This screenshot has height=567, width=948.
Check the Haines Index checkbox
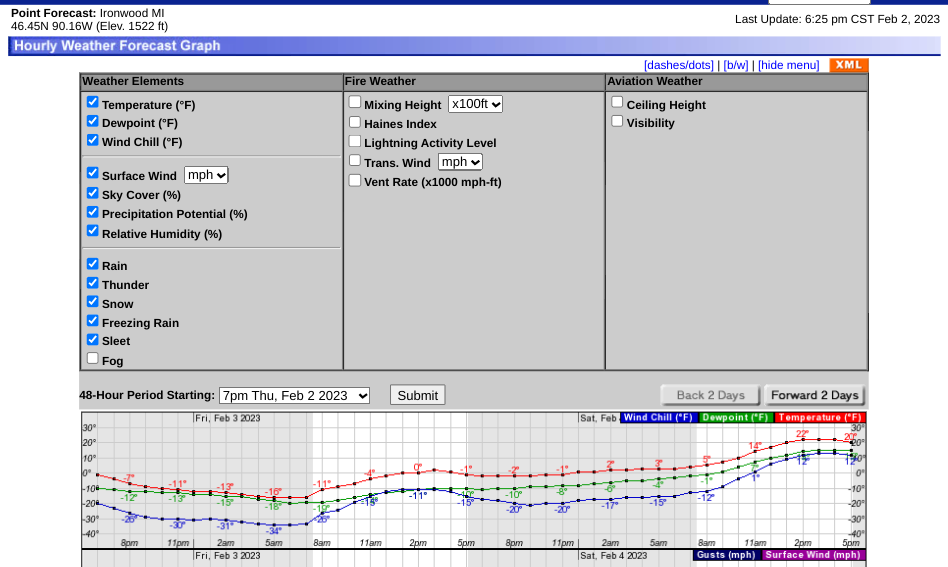355,122
